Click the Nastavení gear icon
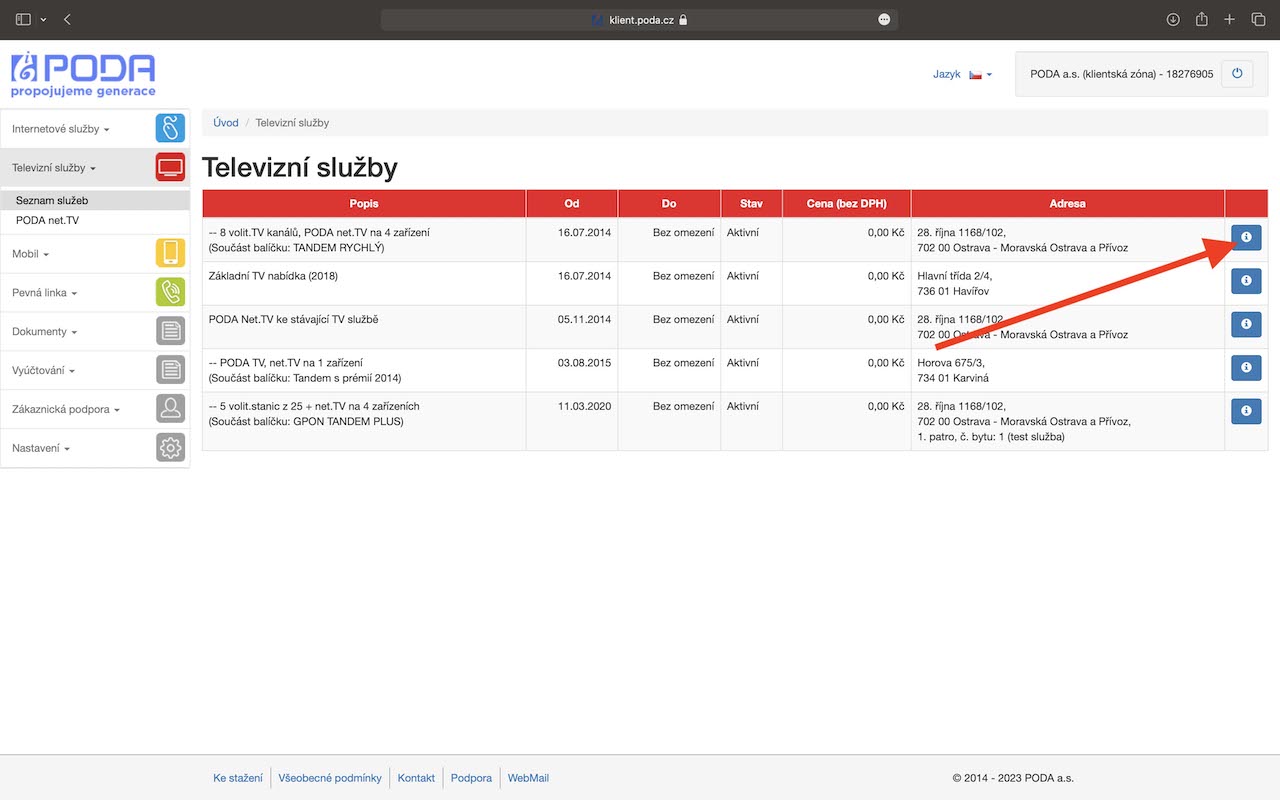The width and height of the screenshot is (1280, 800). tap(170, 448)
